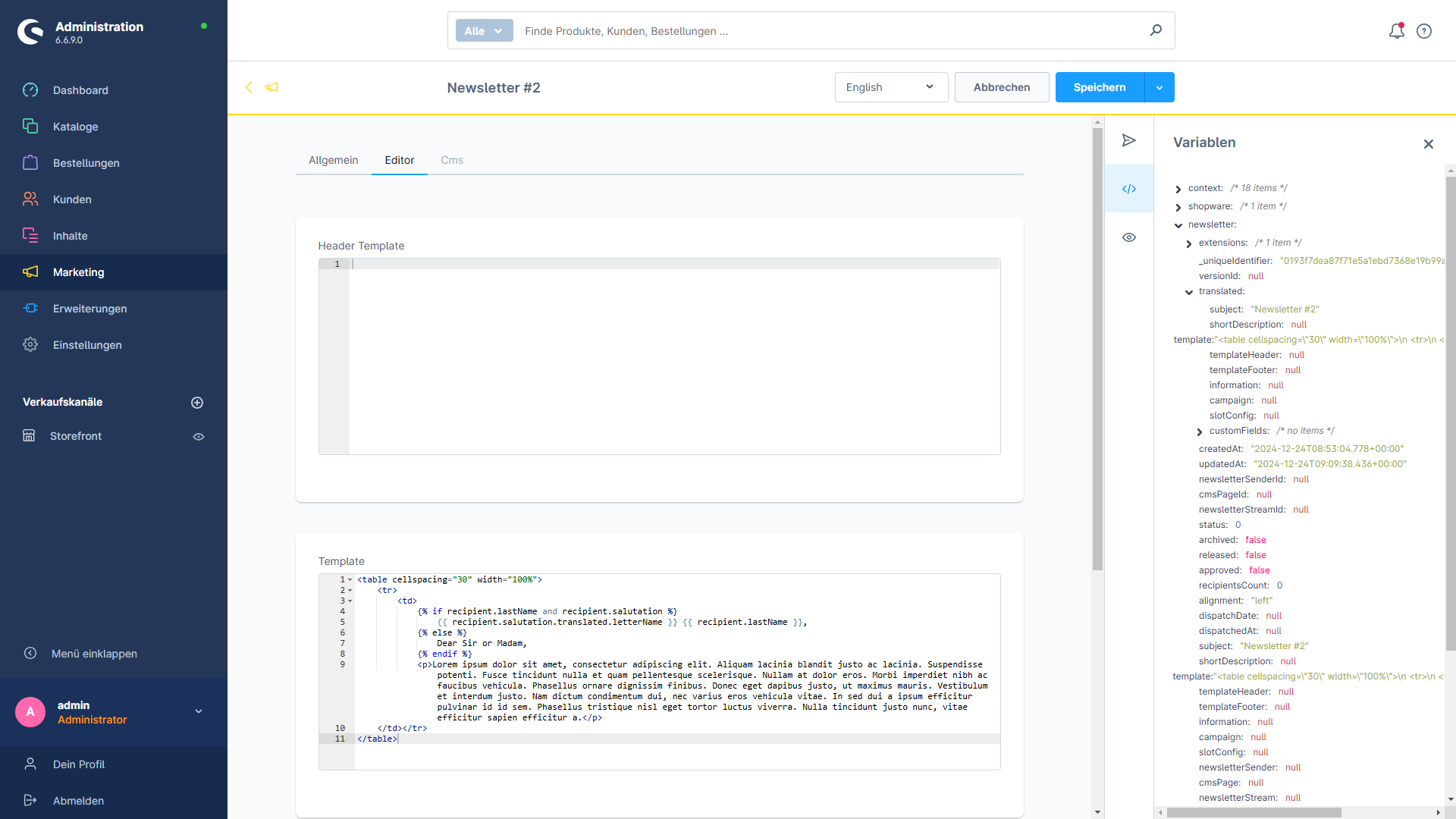
Task: Fold line 1 in Template editor
Action: [x=350, y=580]
